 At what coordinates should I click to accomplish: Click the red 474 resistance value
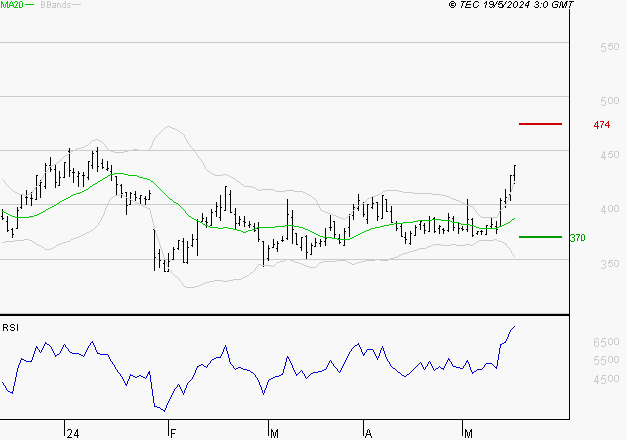(x=602, y=125)
